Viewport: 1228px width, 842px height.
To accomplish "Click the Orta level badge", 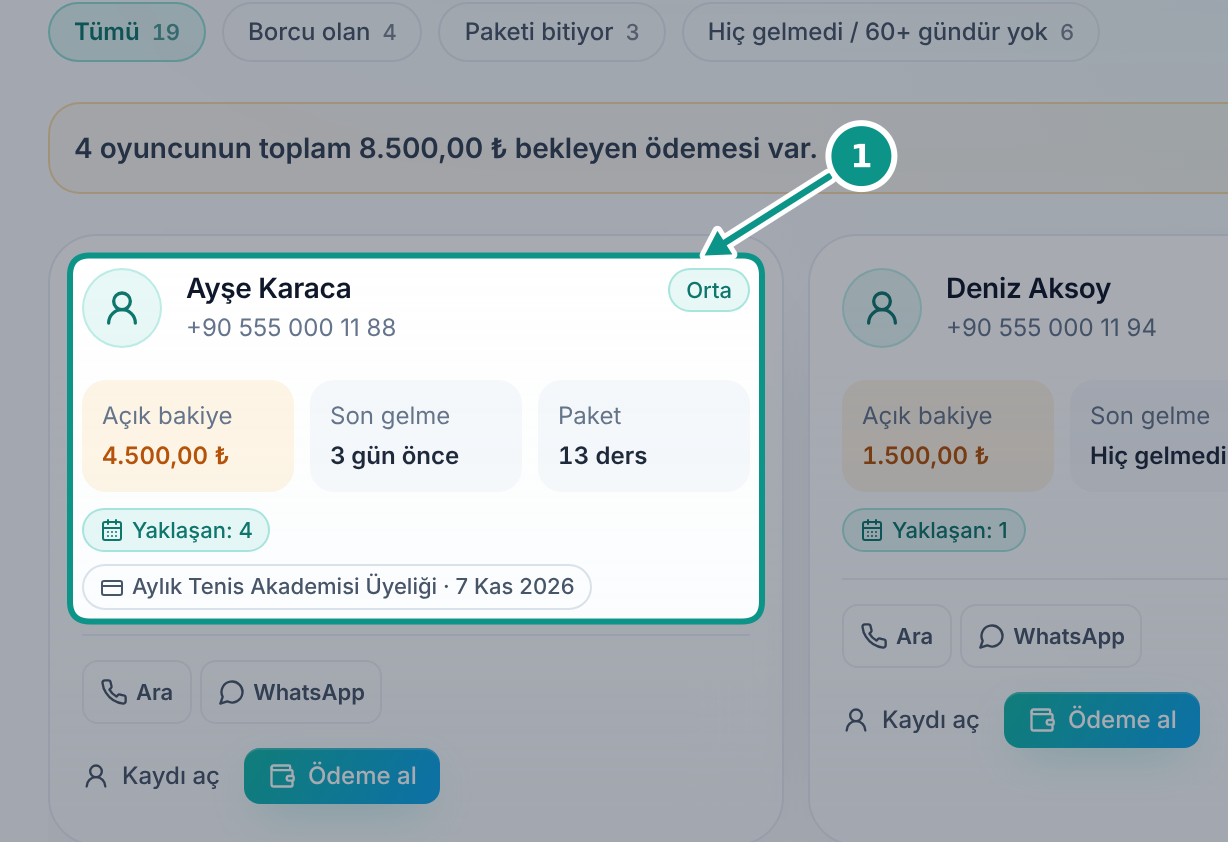I will pos(709,290).
